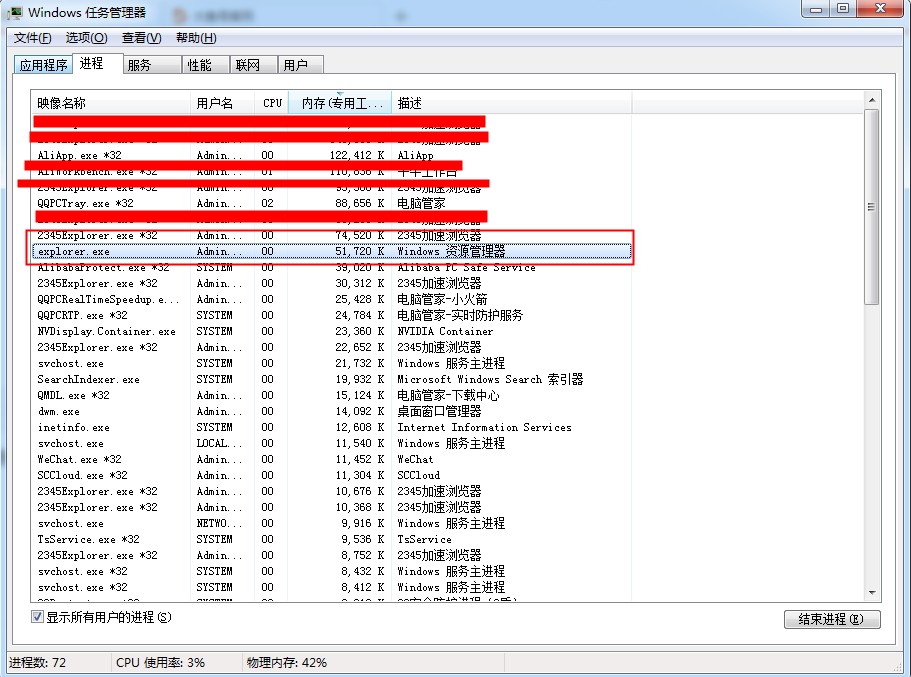Select the explorer.exe process row
The image size is (911, 677).
(331, 252)
